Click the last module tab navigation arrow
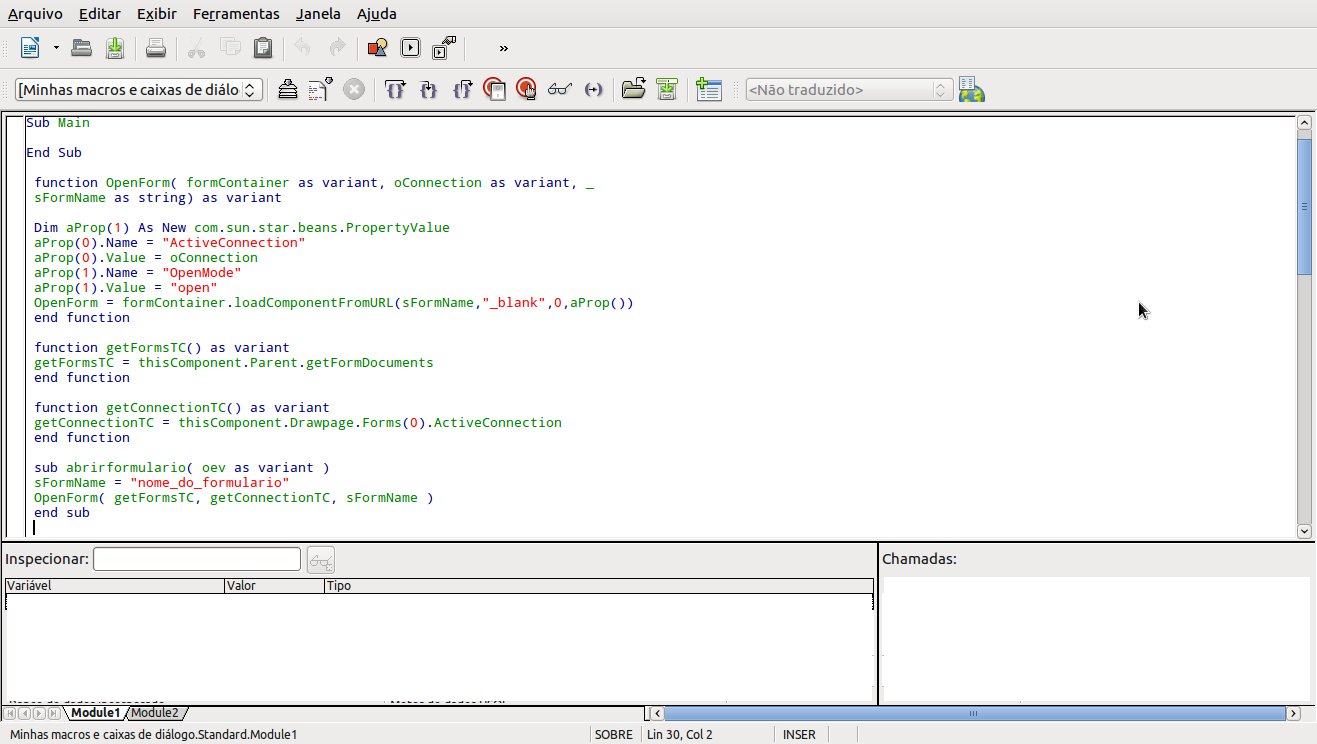1317x744 pixels. tap(54, 713)
